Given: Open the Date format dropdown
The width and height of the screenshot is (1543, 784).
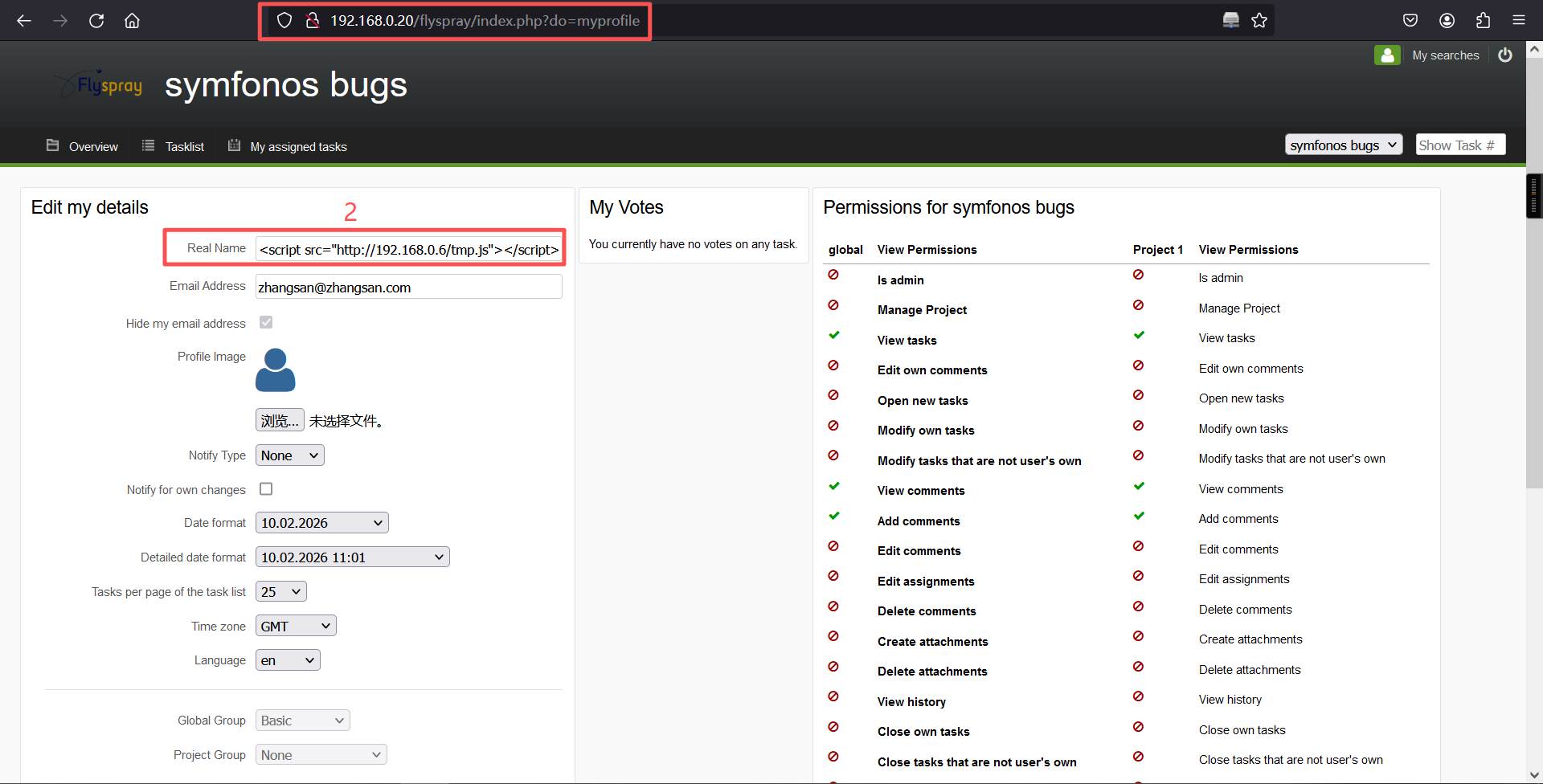Looking at the screenshot, I should 322,523.
